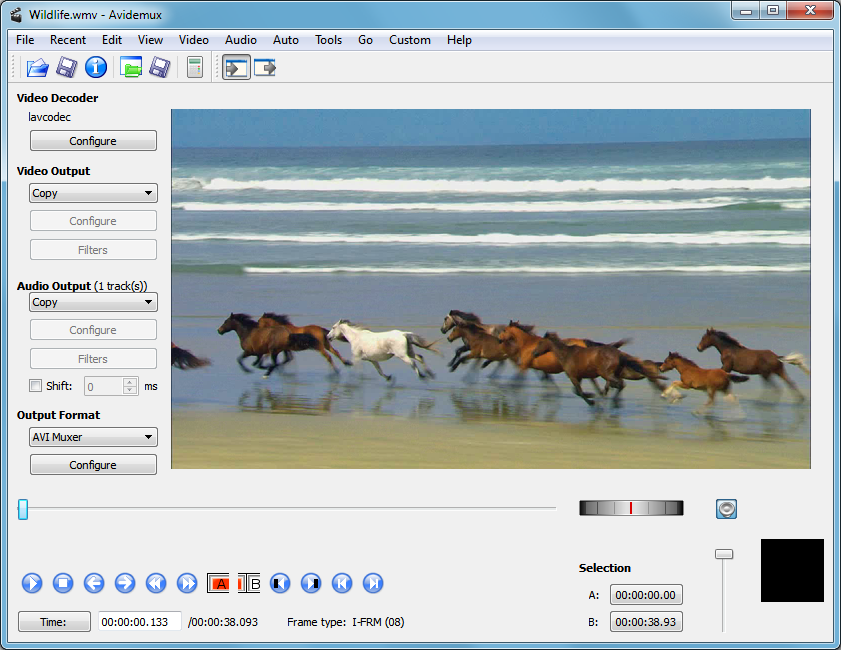This screenshot has height=650, width=841.
Task: Click the Time: button
Action: pyautogui.click(x=54, y=622)
